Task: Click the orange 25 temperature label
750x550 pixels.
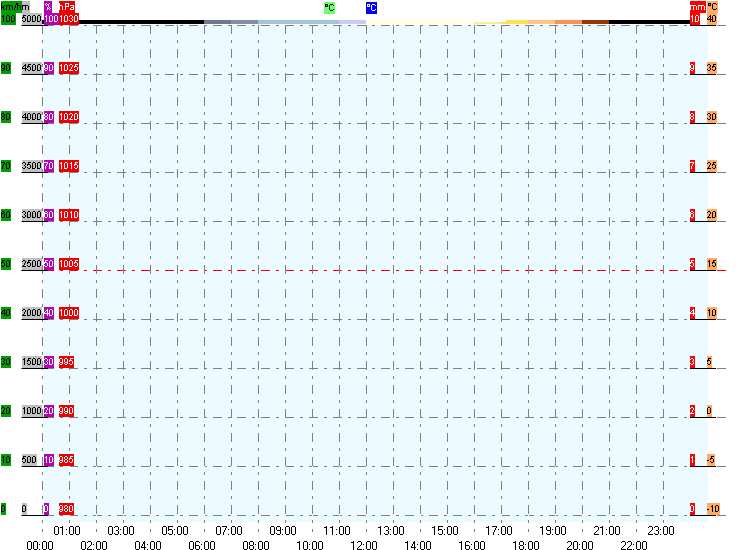Action: coord(712,166)
